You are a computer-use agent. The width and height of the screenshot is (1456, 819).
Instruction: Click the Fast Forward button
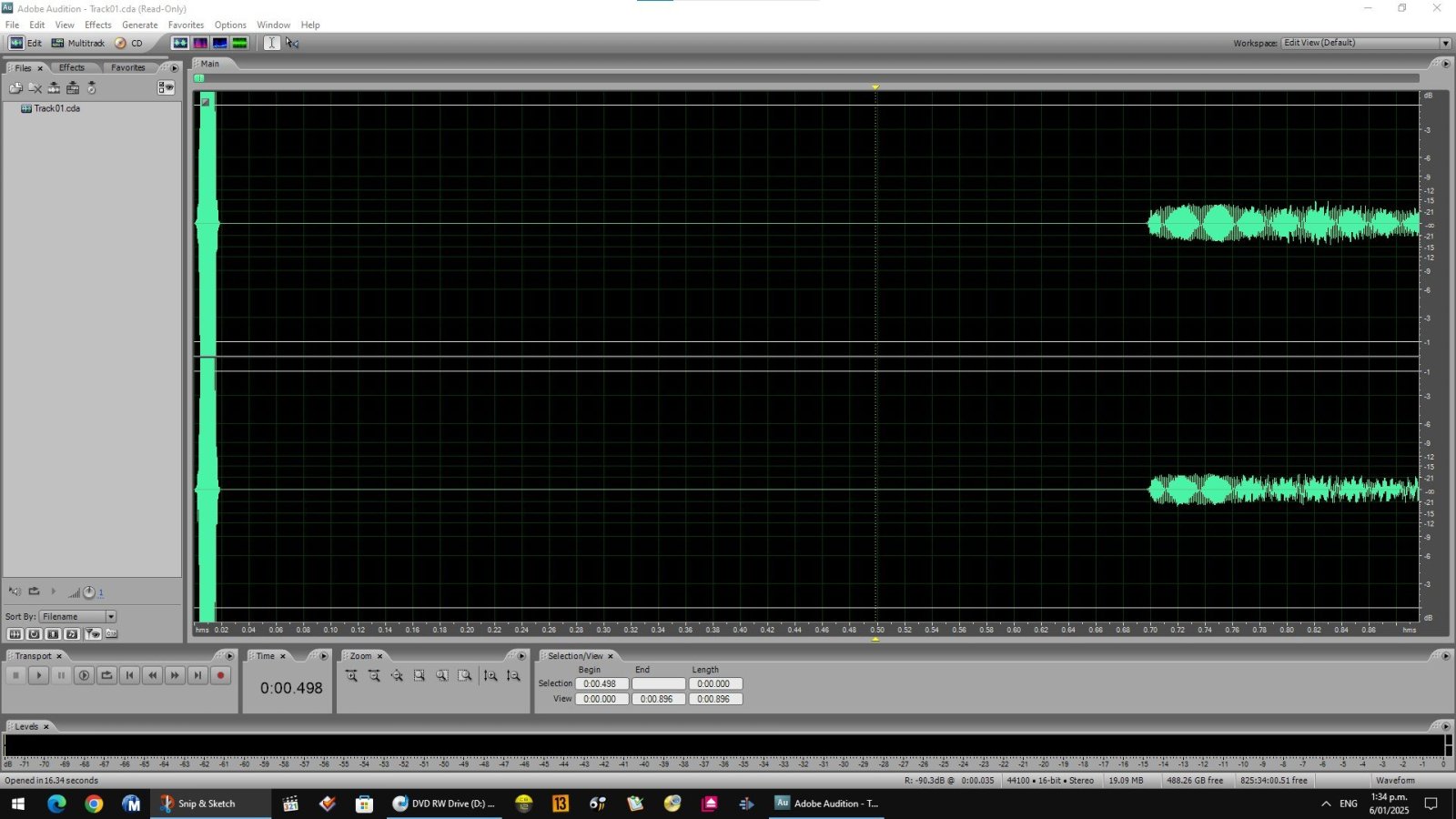[x=175, y=675]
